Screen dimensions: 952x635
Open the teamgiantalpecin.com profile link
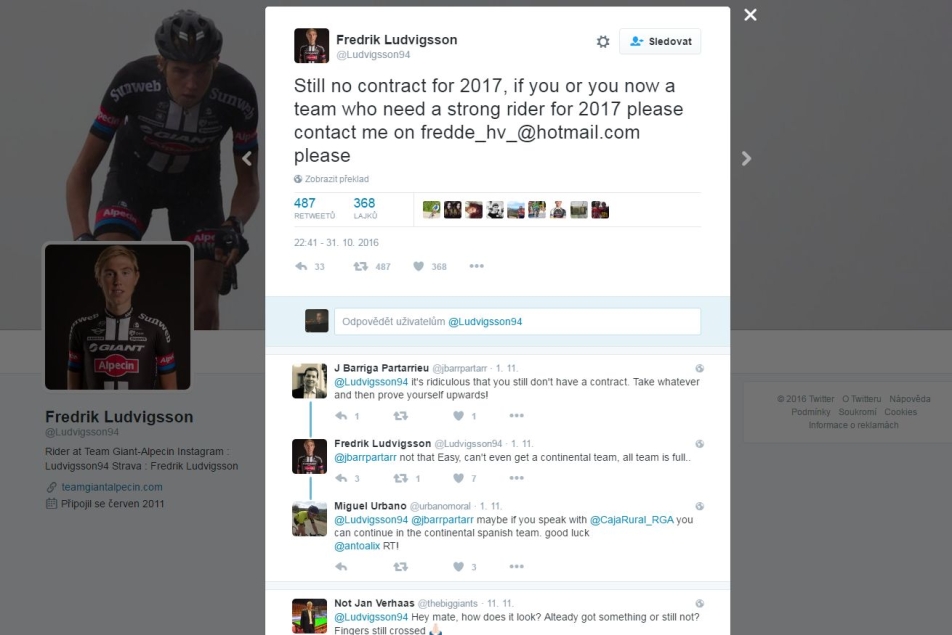(112, 487)
